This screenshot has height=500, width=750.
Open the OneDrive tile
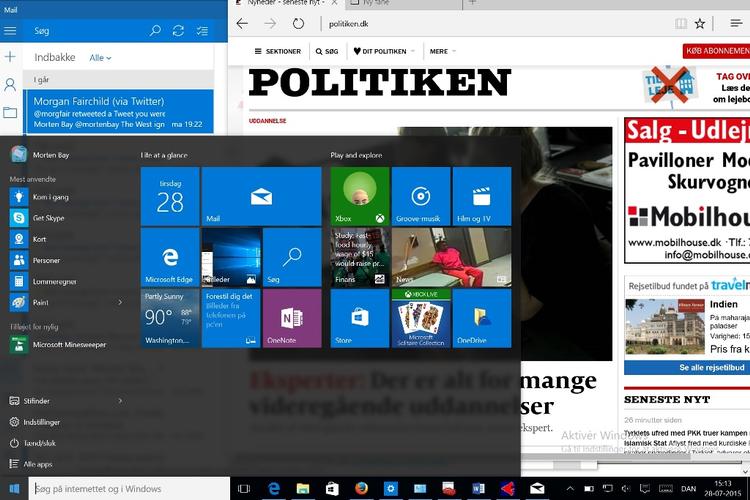(482, 318)
